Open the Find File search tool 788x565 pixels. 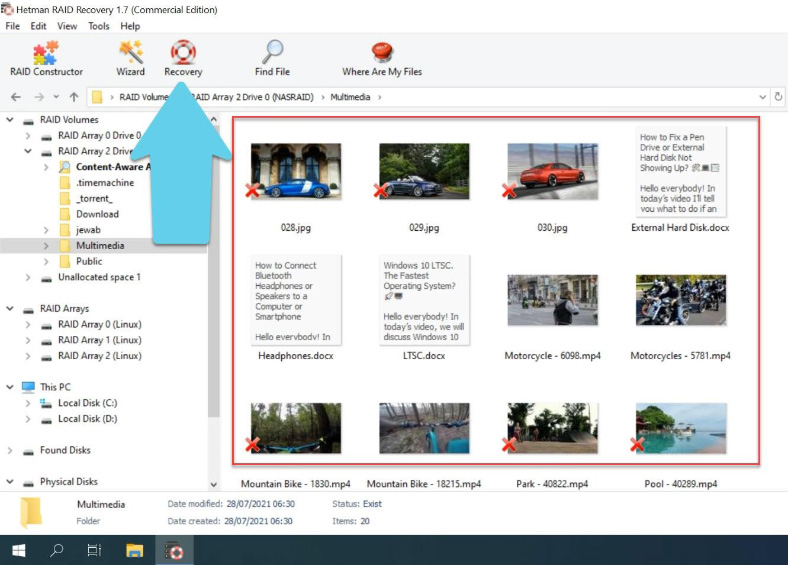272,58
